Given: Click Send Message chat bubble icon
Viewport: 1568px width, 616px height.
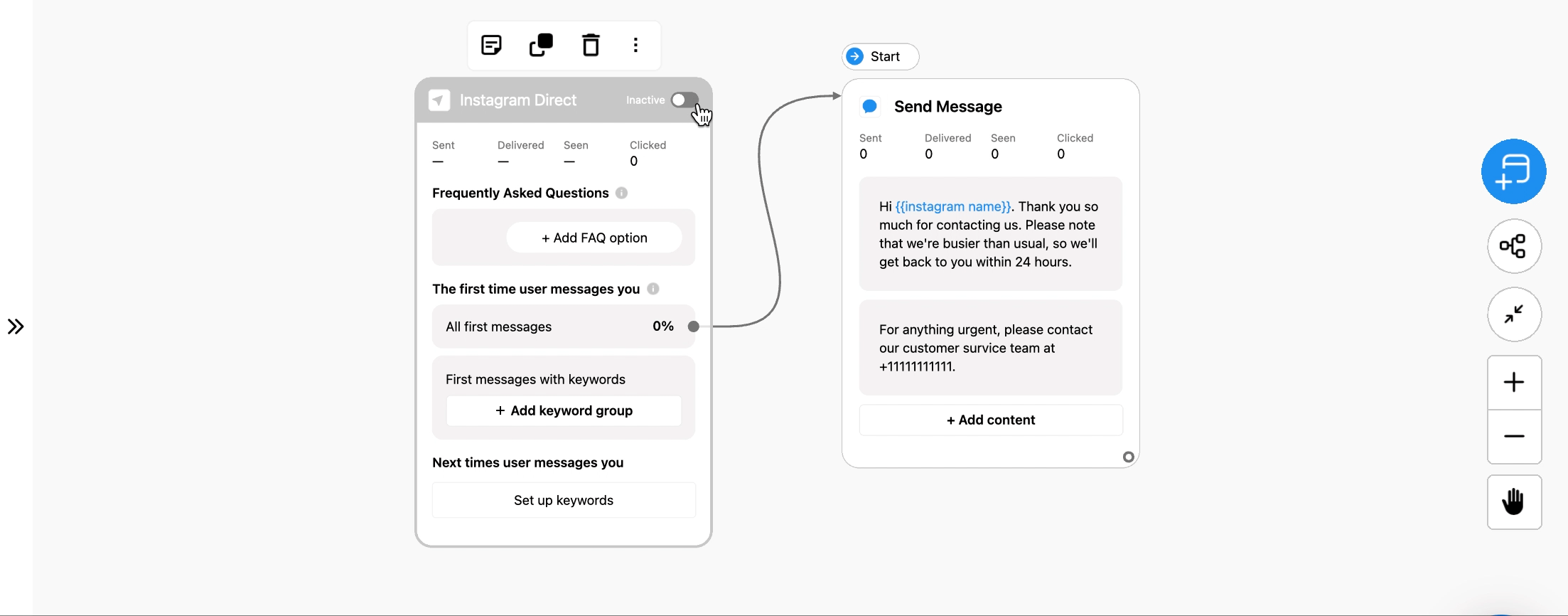Looking at the screenshot, I should [870, 107].
